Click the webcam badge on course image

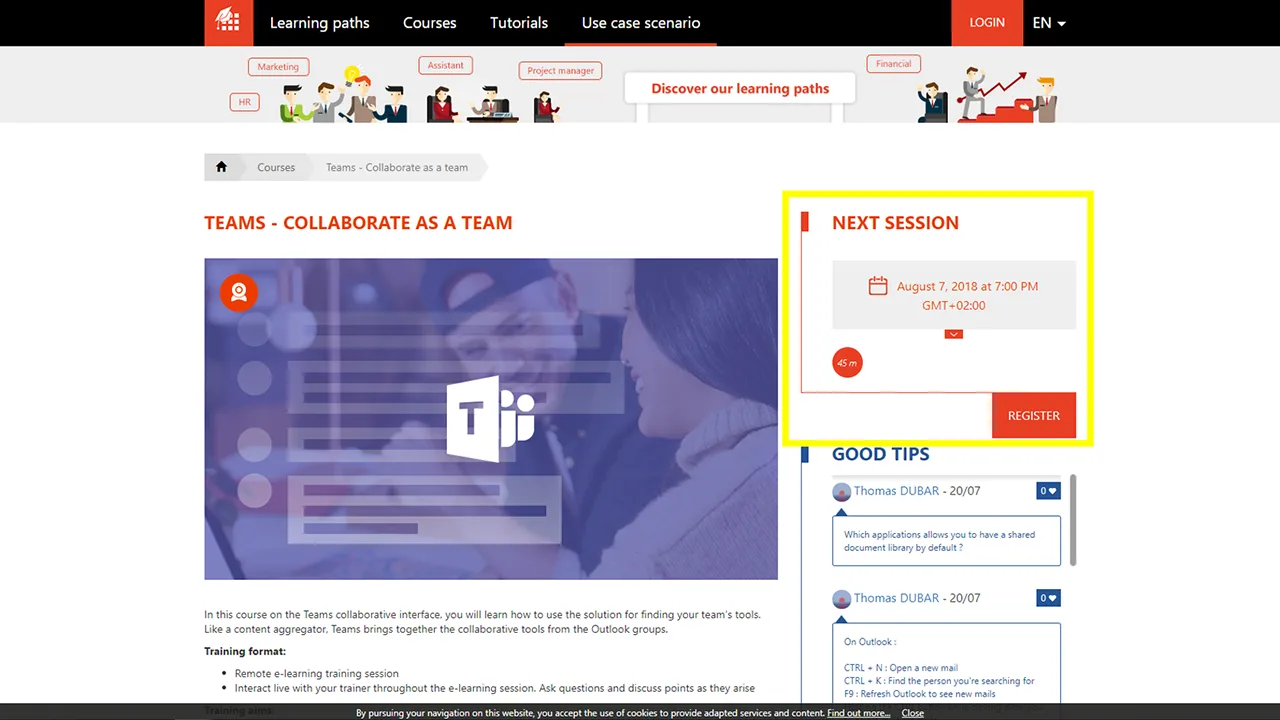[239, 293]
